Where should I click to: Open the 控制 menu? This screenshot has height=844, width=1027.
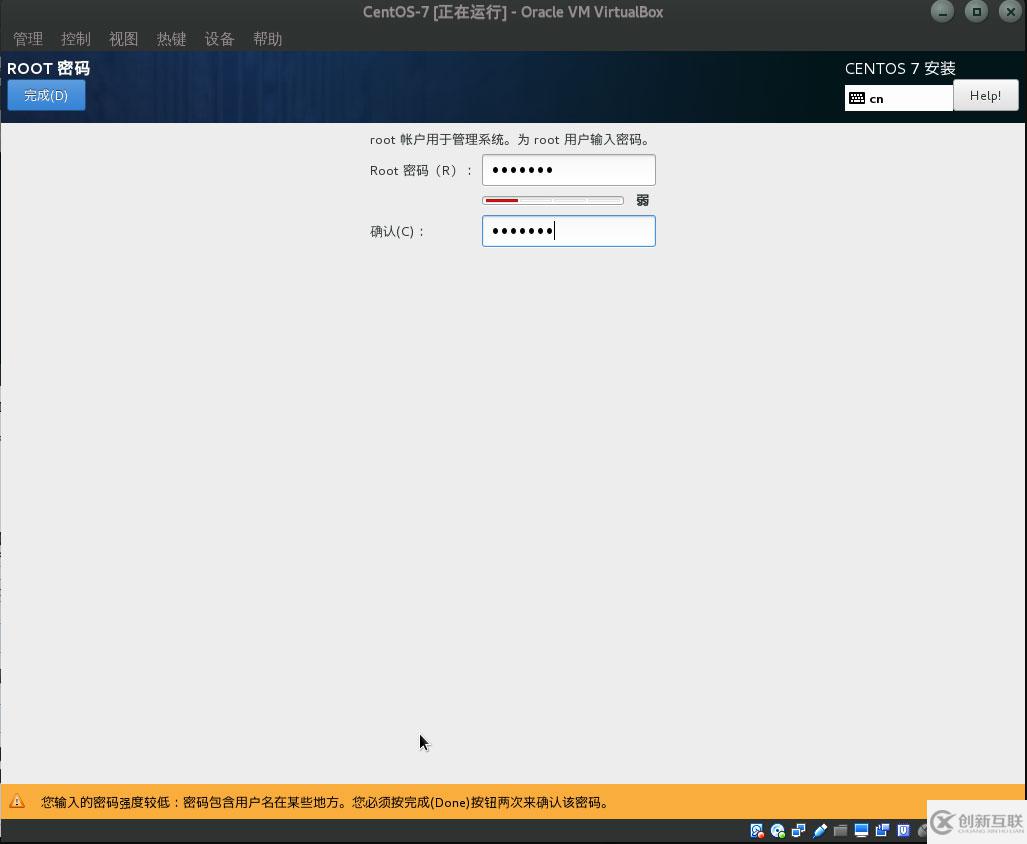click(x=76, y=39)
